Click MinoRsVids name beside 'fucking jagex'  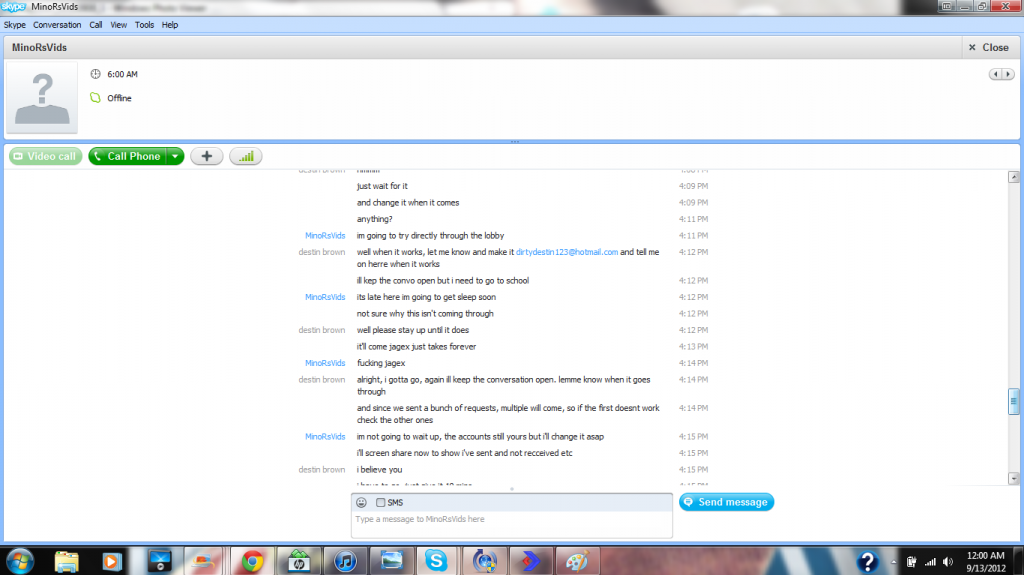click(325, 363)
